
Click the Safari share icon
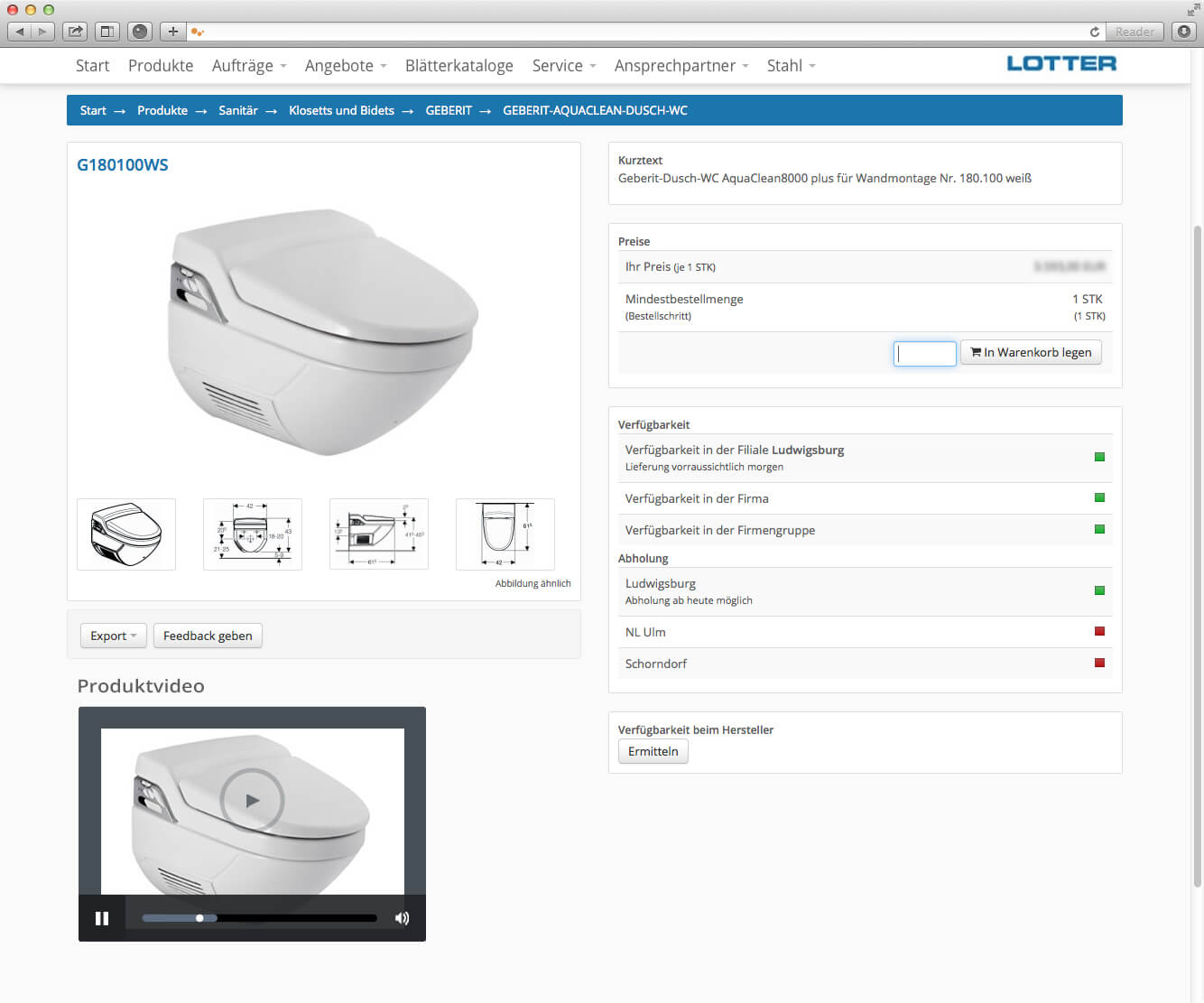(75, 32)
